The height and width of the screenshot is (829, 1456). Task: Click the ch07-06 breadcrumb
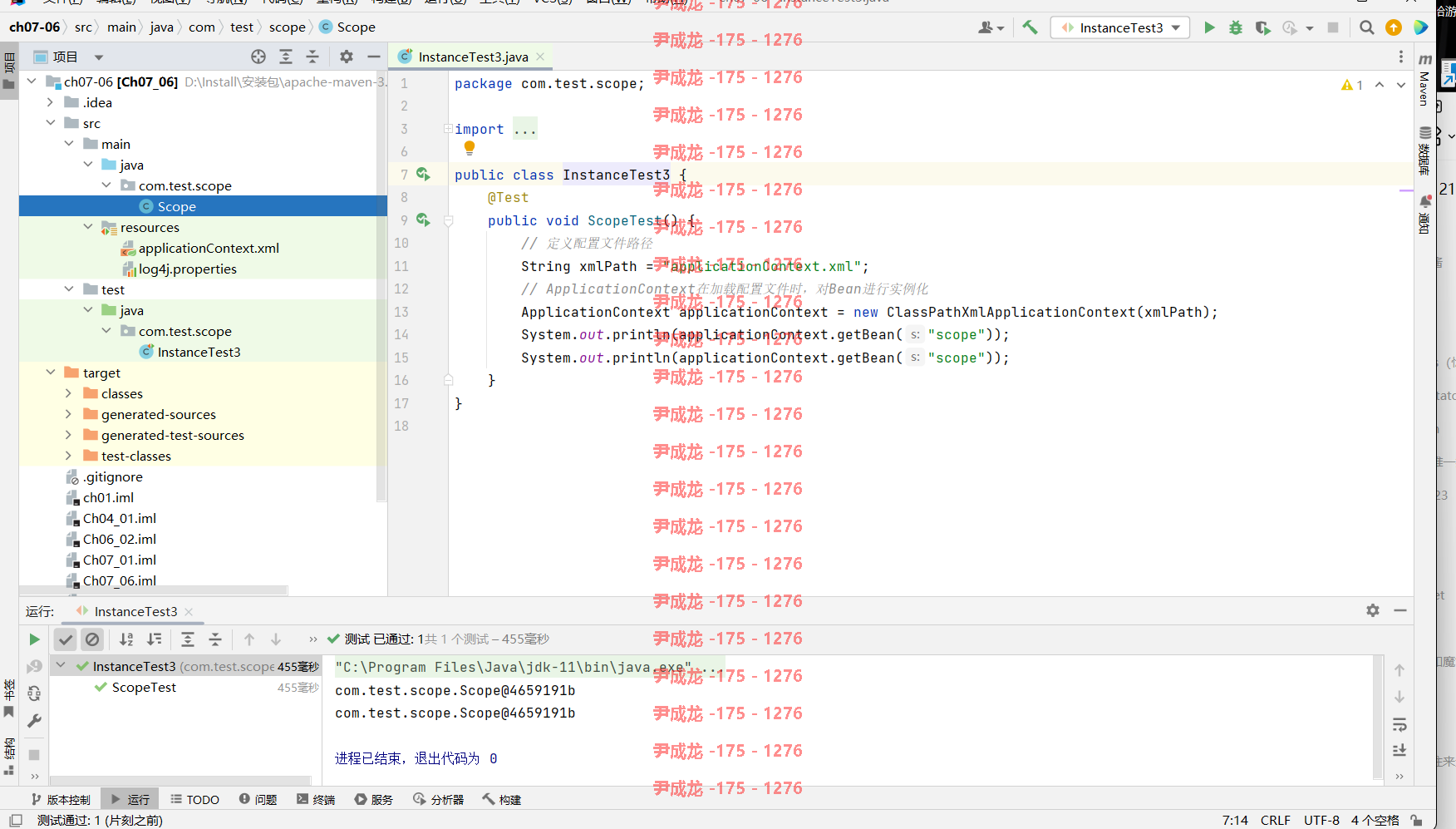click(34, 27)
